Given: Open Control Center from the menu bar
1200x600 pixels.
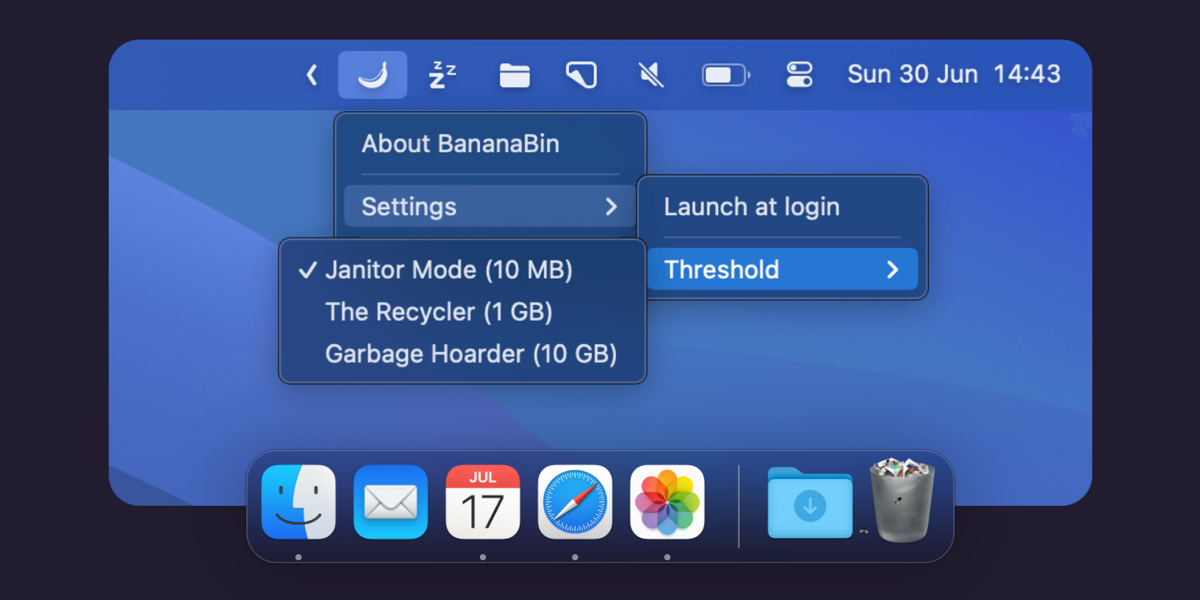Looking at the screenshot, I should point(799,75).
